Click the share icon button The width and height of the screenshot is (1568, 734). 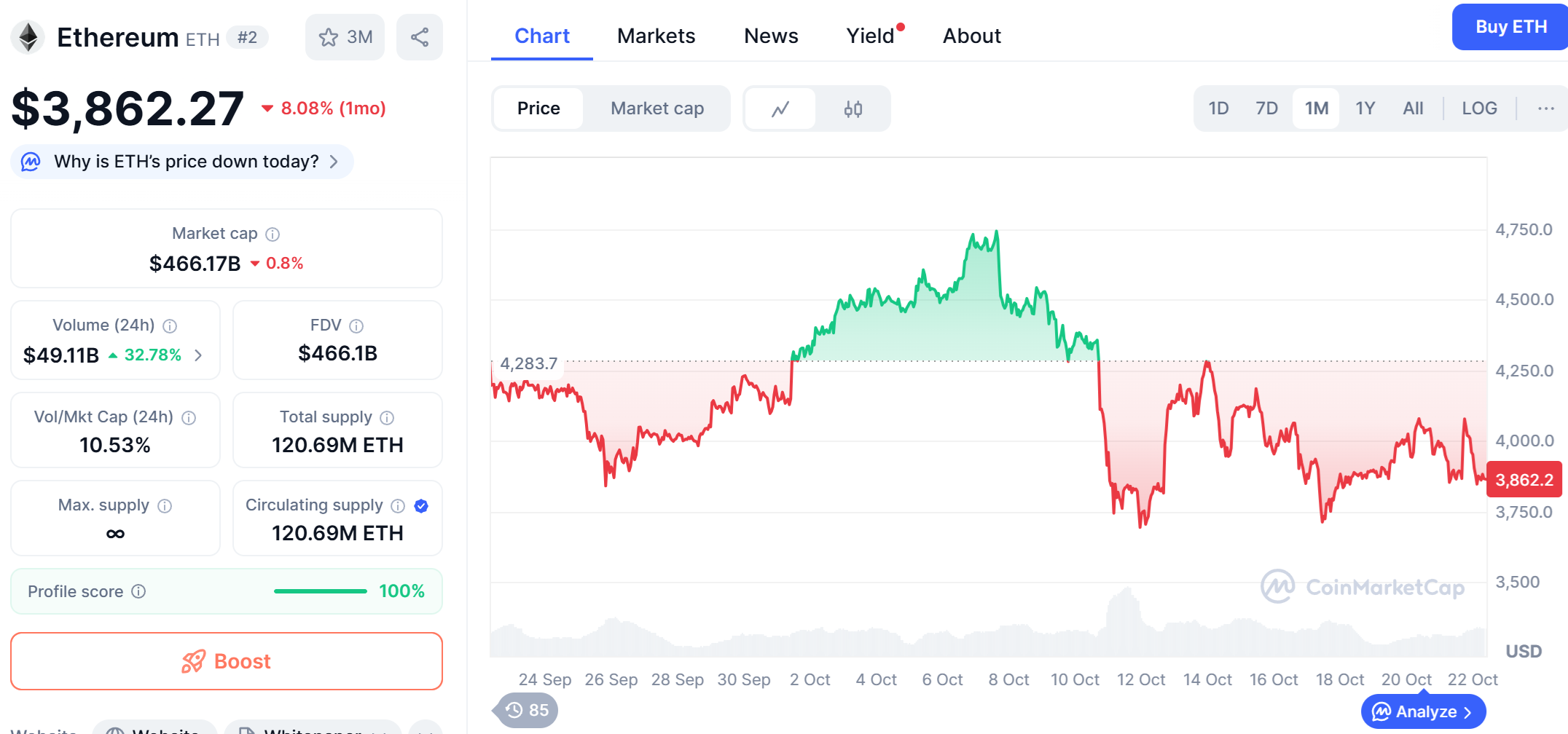click(x=420, y=37)
